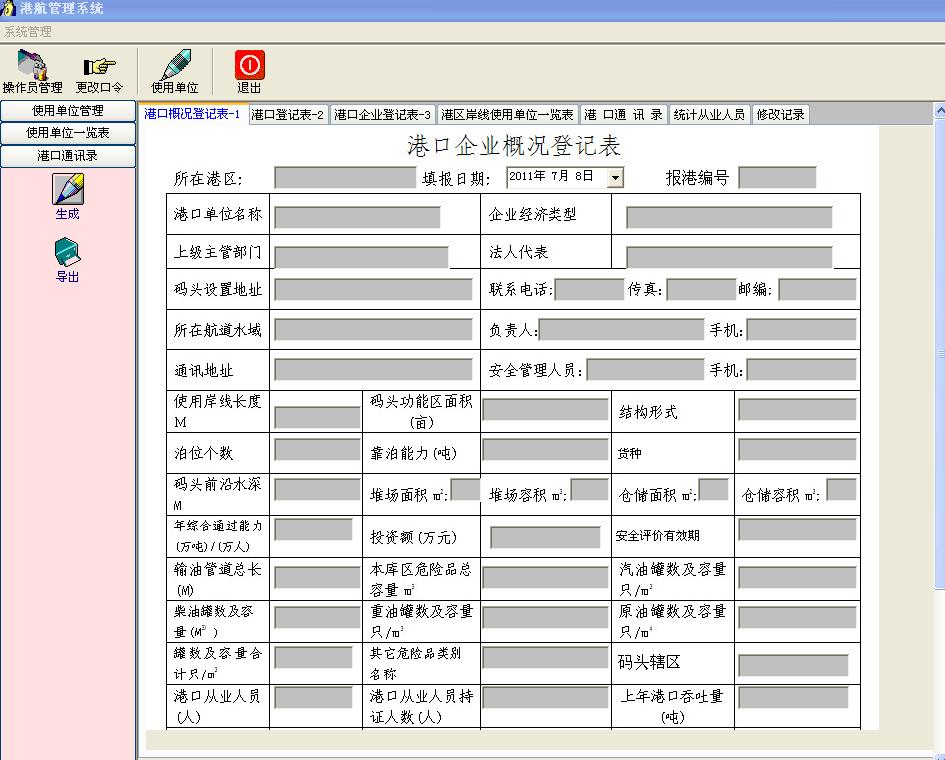945x760 pixels.
Task: Click the 堆场容积 input field
Action: click(x=589, y=489)
